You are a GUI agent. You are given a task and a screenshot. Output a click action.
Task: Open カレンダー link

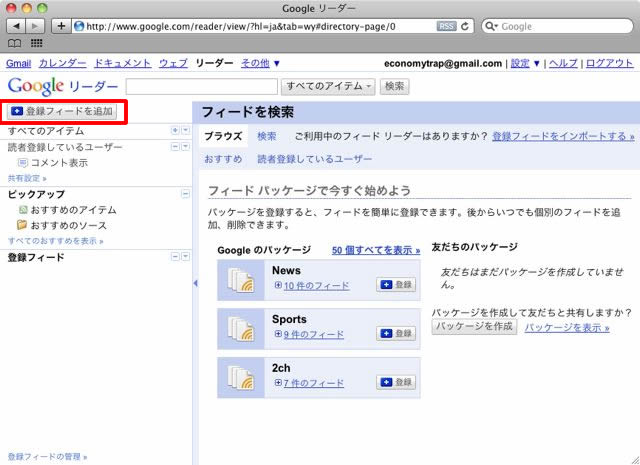[62, 63]
